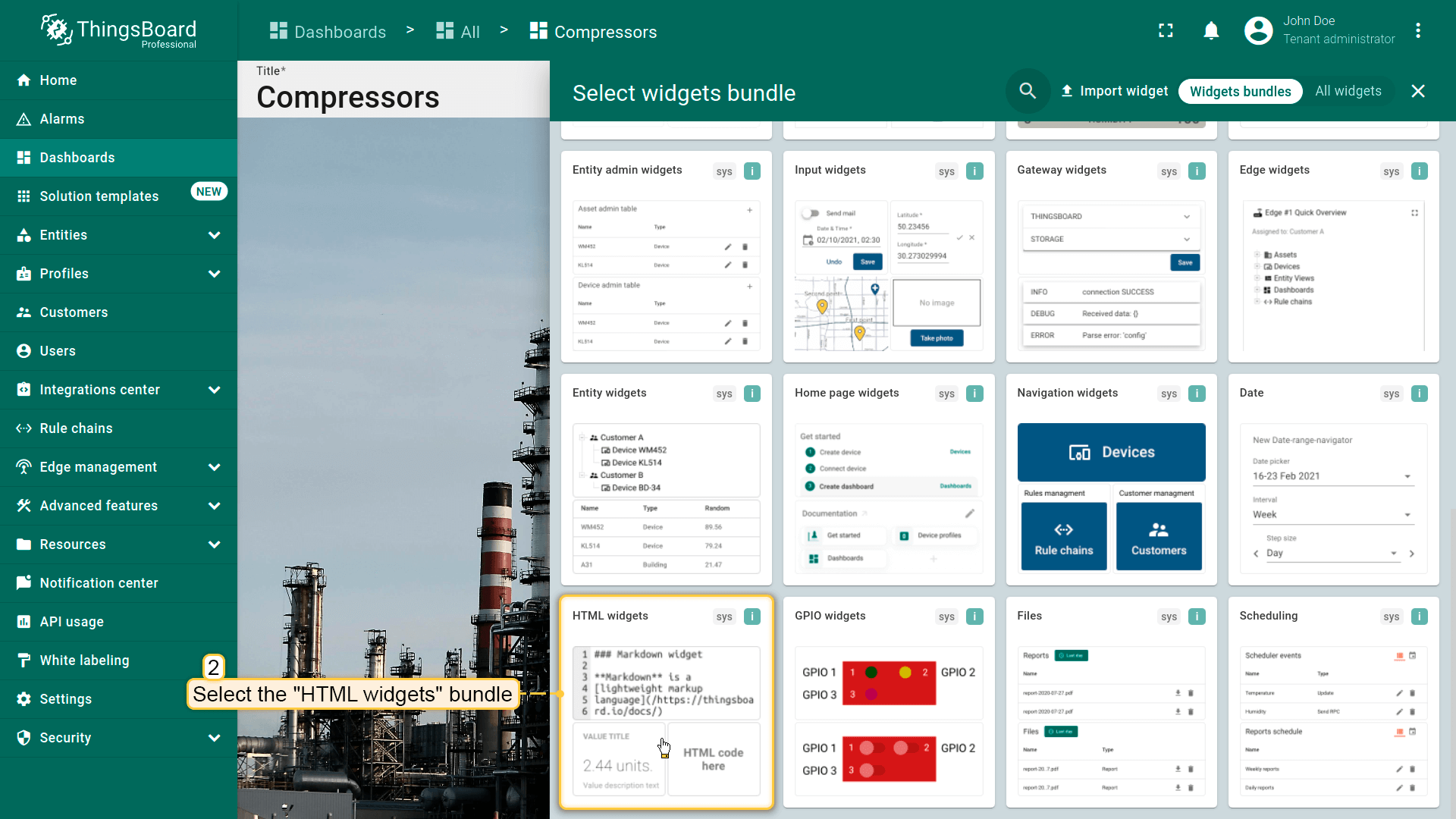Click info icon on Gateway widgets bundle
1456x819 pixels.
(1197, 171)
